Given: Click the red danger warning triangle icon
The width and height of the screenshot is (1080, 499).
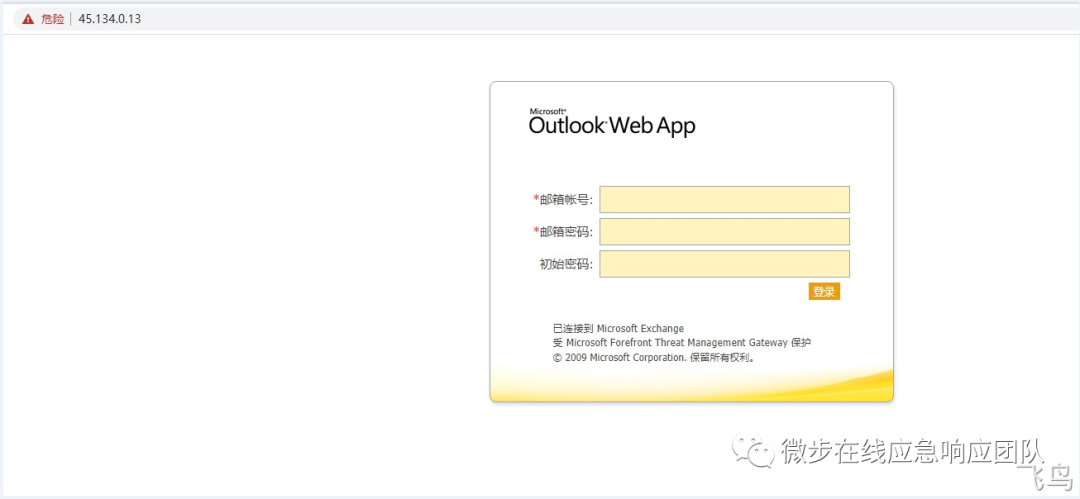Looking at the screenshot, I should point(28,19).
